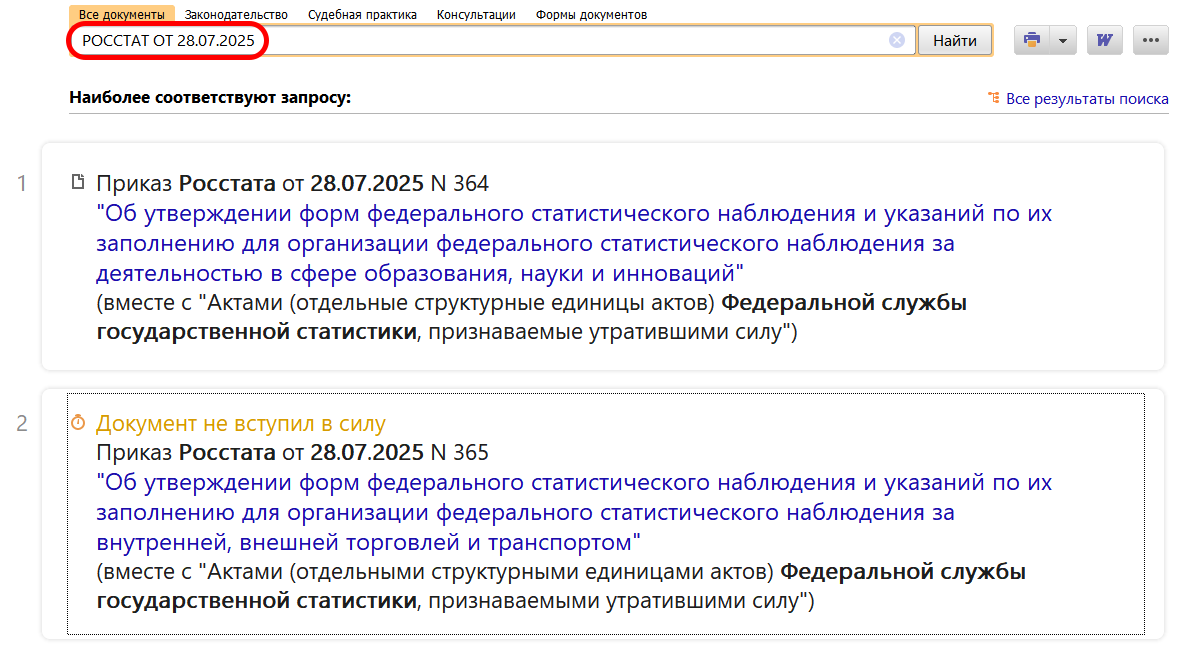The height and width of the screenshot is (650, 1180).
Task: Expand the print options dropdown arrow
Action: (x=1063, y=40)
